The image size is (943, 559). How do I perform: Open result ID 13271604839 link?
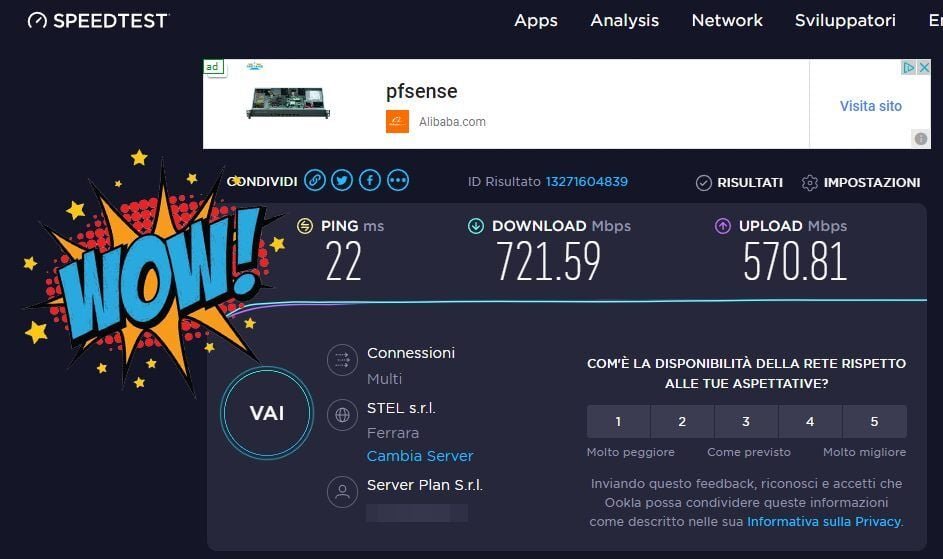[x=586, y=182]
